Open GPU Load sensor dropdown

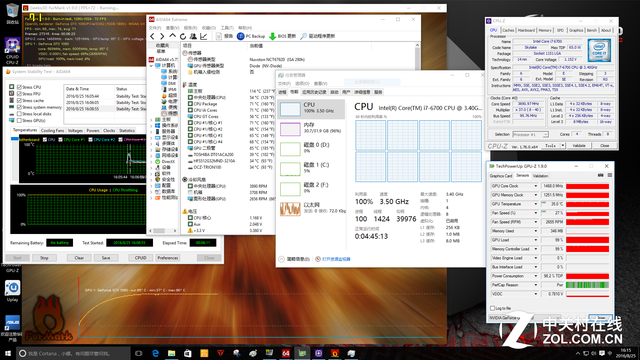tap(536, 240)
